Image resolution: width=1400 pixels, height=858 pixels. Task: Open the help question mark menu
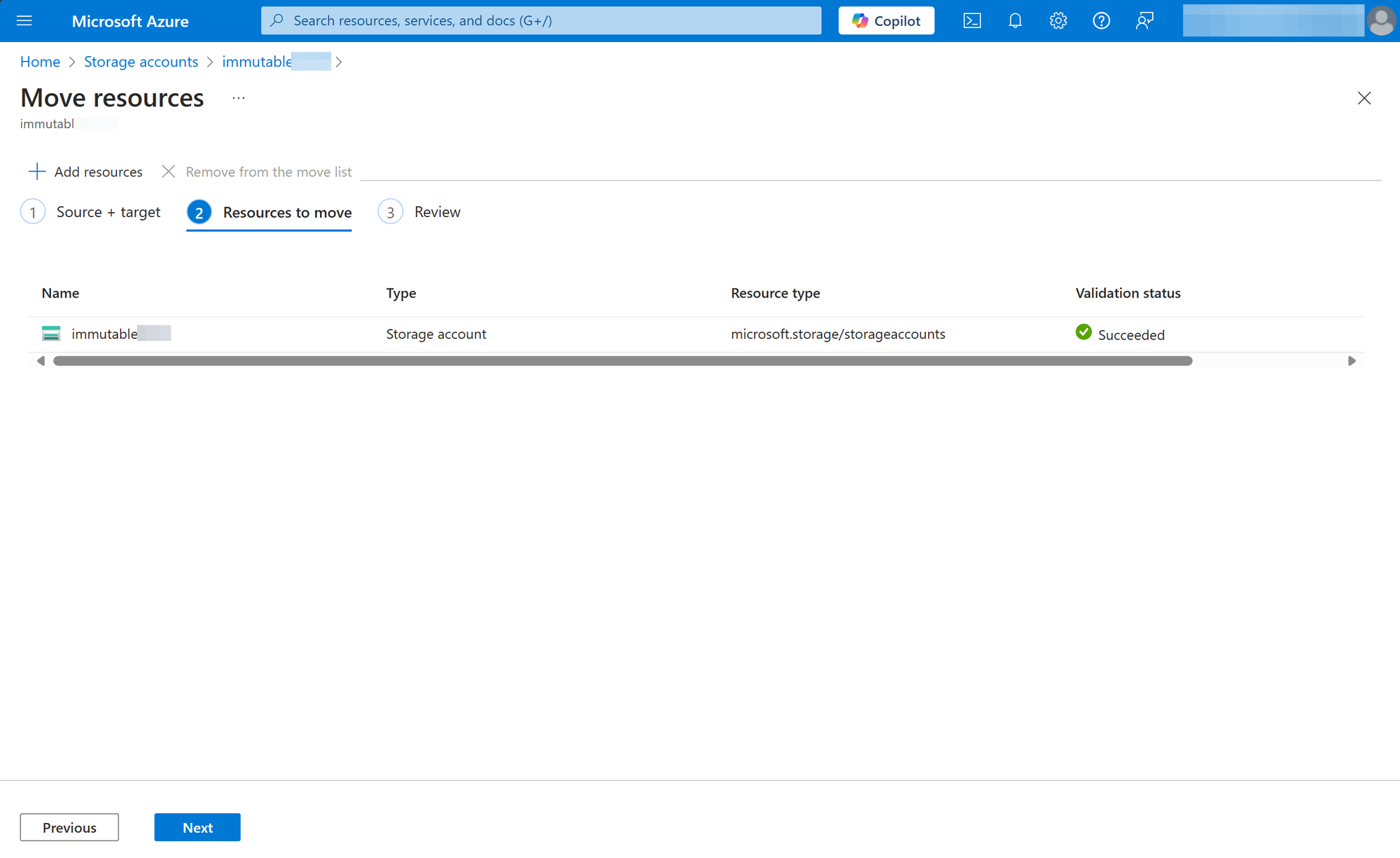1101,21
